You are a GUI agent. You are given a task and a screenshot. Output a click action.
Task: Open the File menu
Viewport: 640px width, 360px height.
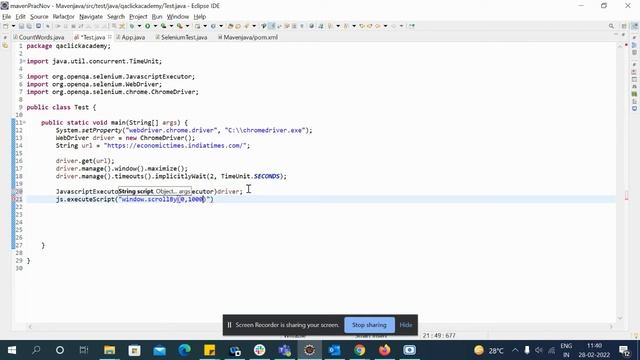click(x=7, y=17)
